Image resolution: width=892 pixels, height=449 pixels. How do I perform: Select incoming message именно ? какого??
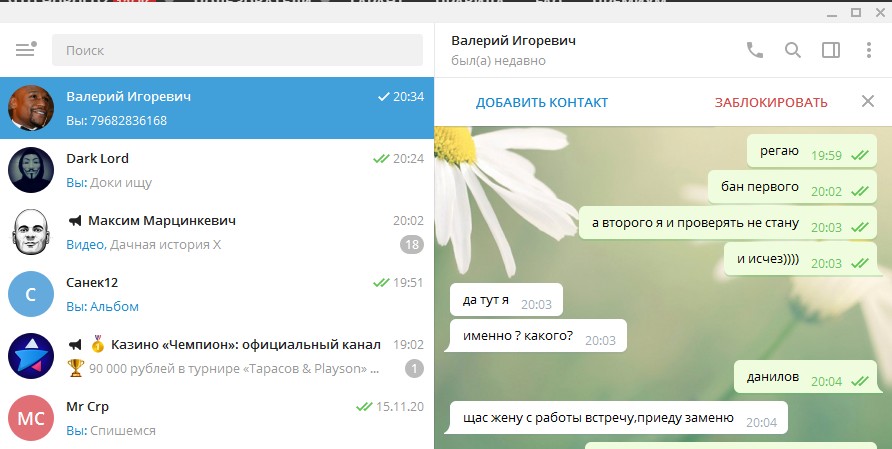(538, 336)
